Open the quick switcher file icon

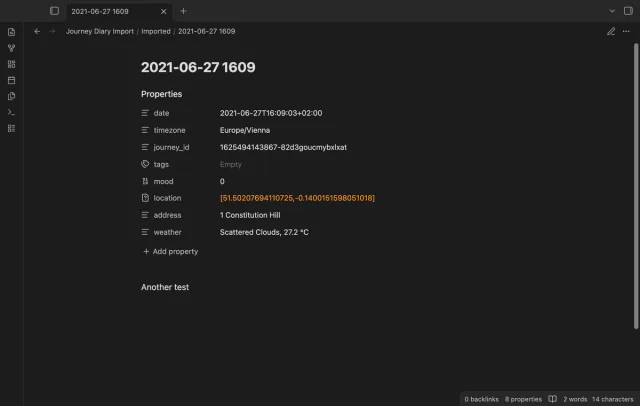coord(11,32)
